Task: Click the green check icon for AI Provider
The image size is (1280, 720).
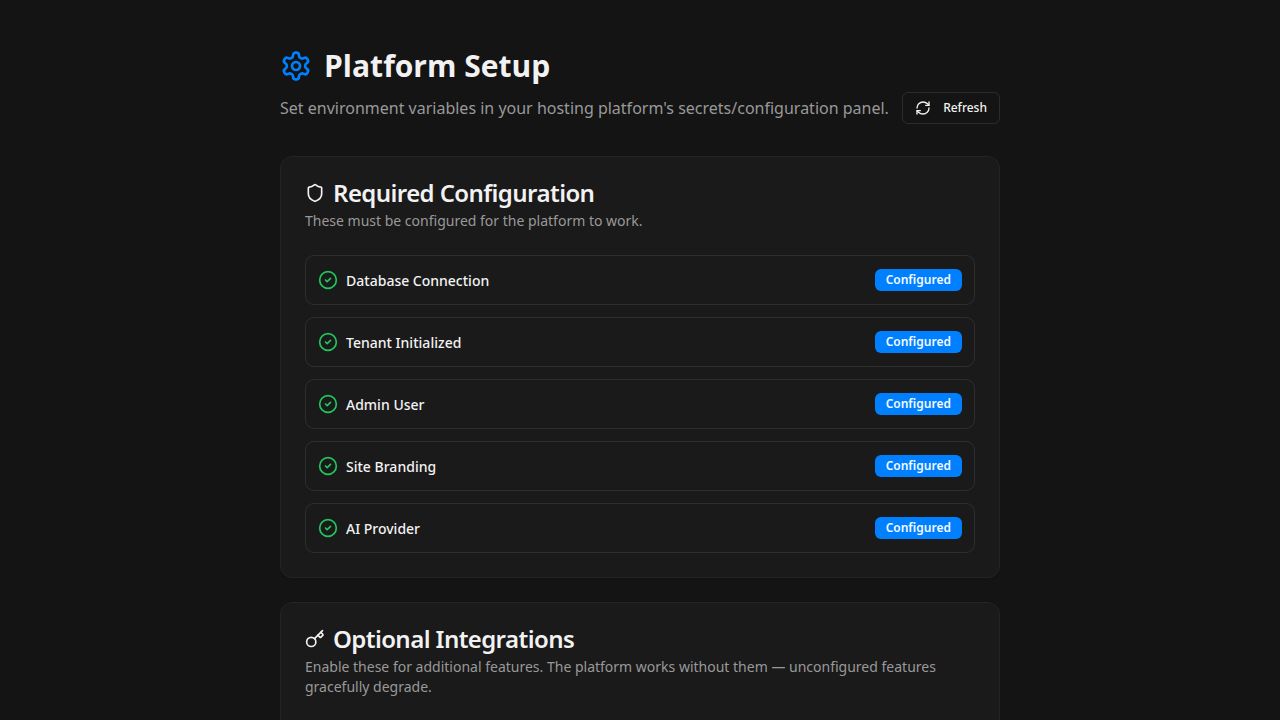Action: 328,528
